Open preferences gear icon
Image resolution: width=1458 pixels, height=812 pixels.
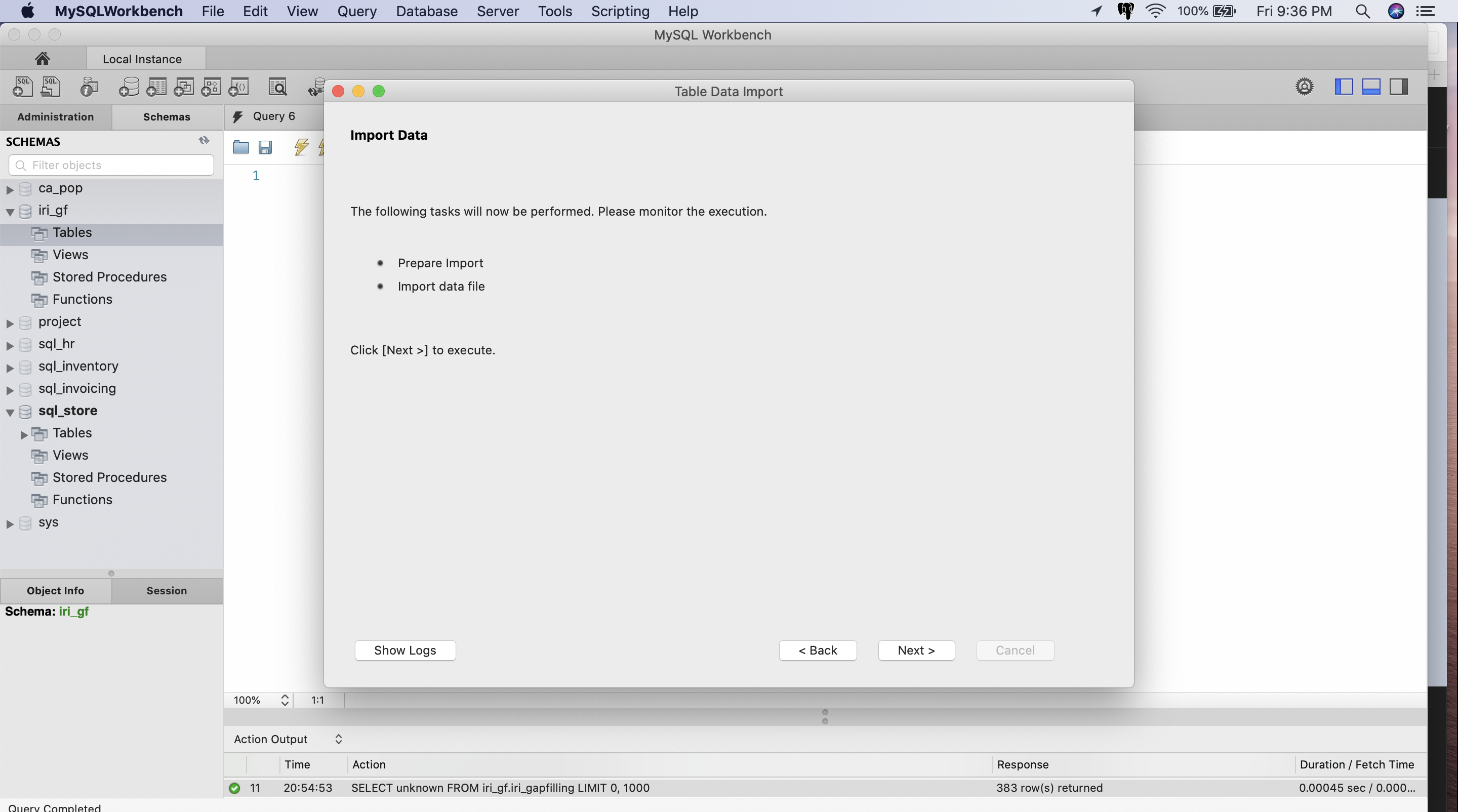click(1304, 87)
